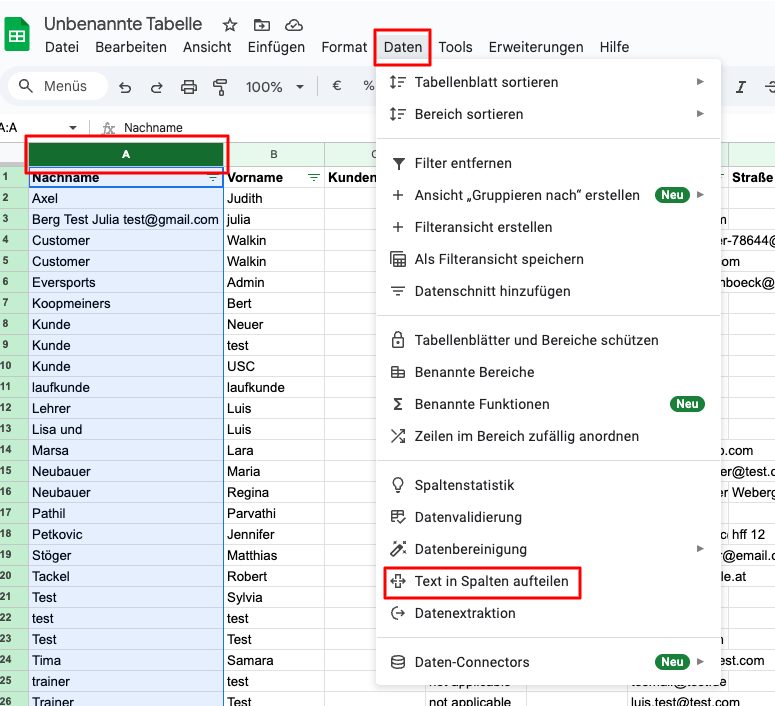The width and height of the screenshot is (775, 706).
Task: Select Filteransicht erstellen
Action: (548, 227)
